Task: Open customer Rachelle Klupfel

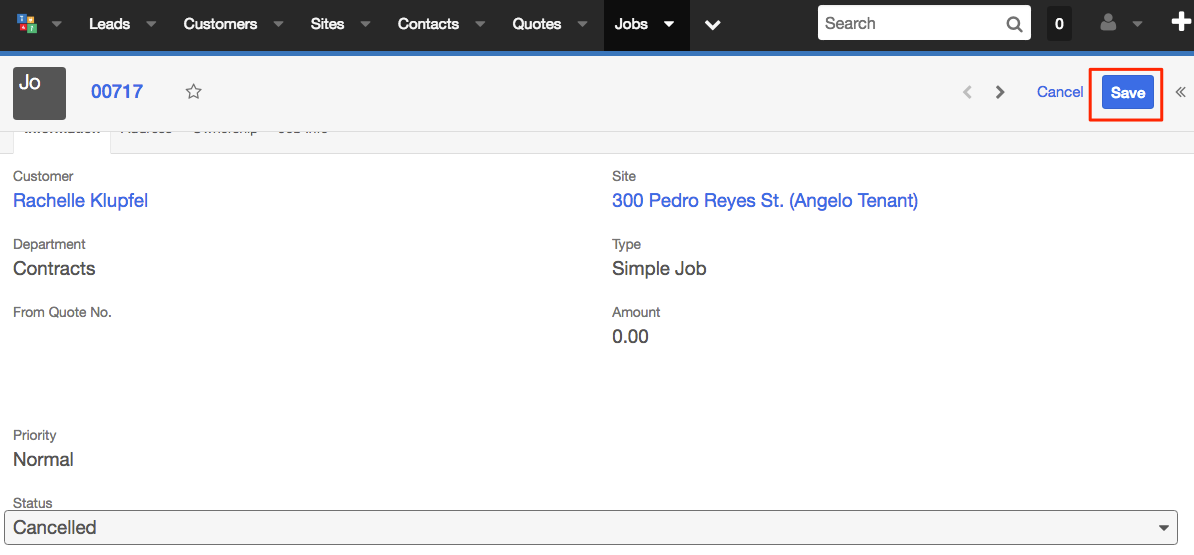Action: click(81, 201)
